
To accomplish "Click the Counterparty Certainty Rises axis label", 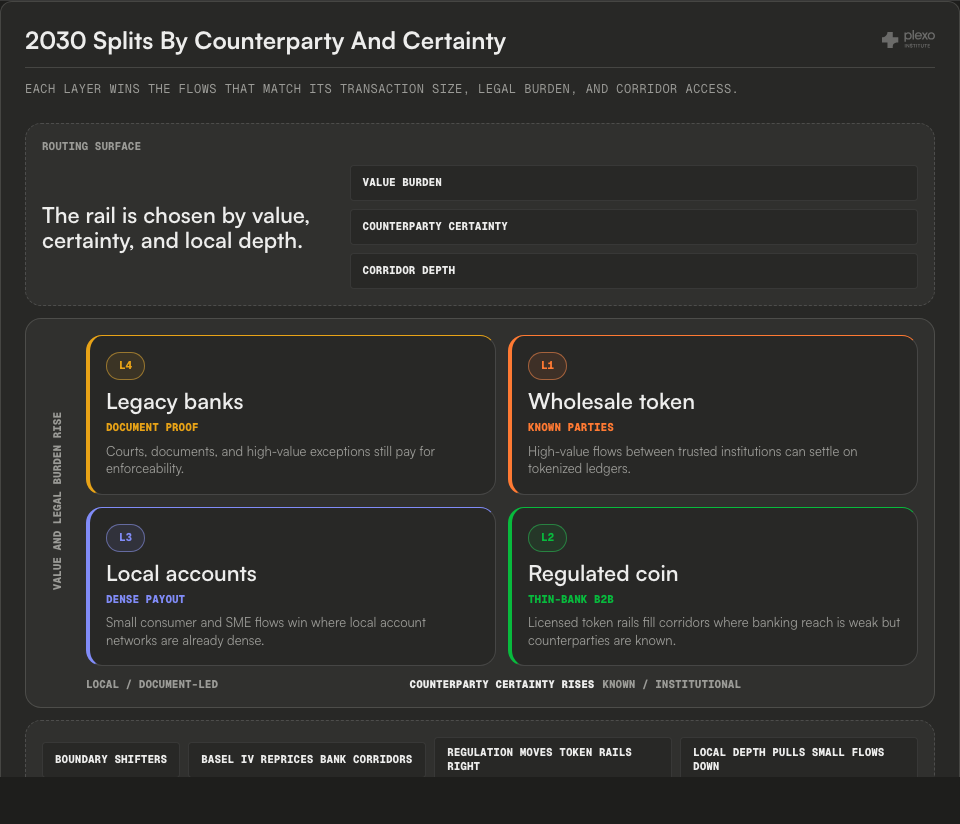I will 501,684.
